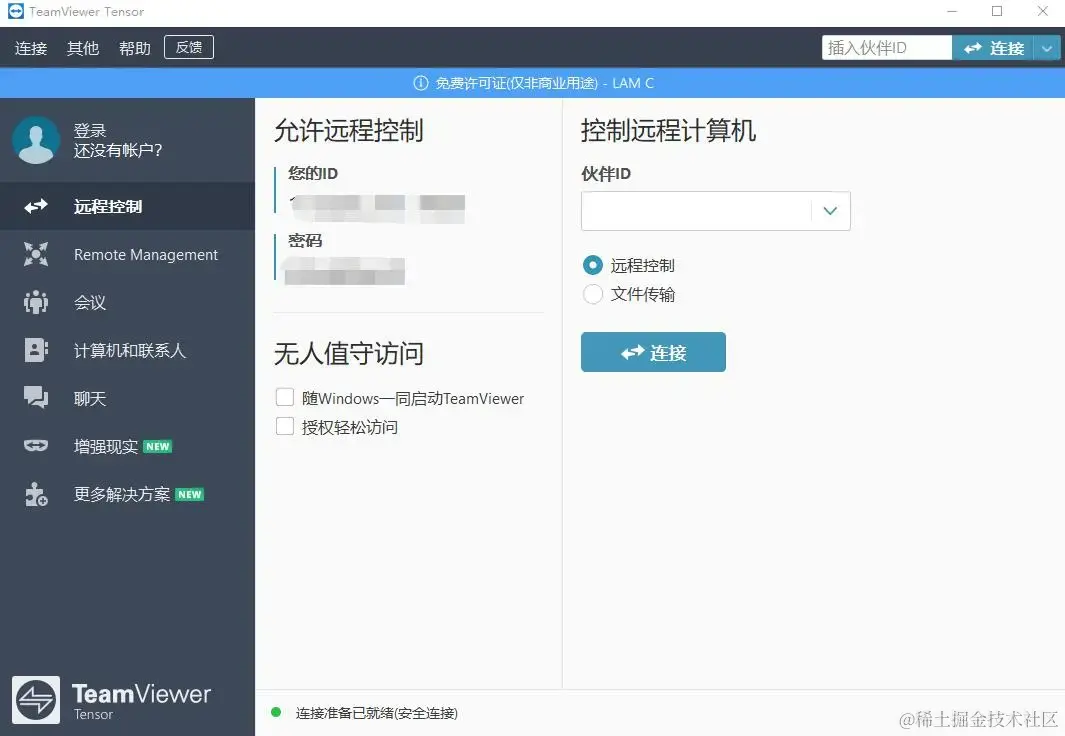Click the 伙伴ID text field
1065x736 pixels.
[696, 211]
